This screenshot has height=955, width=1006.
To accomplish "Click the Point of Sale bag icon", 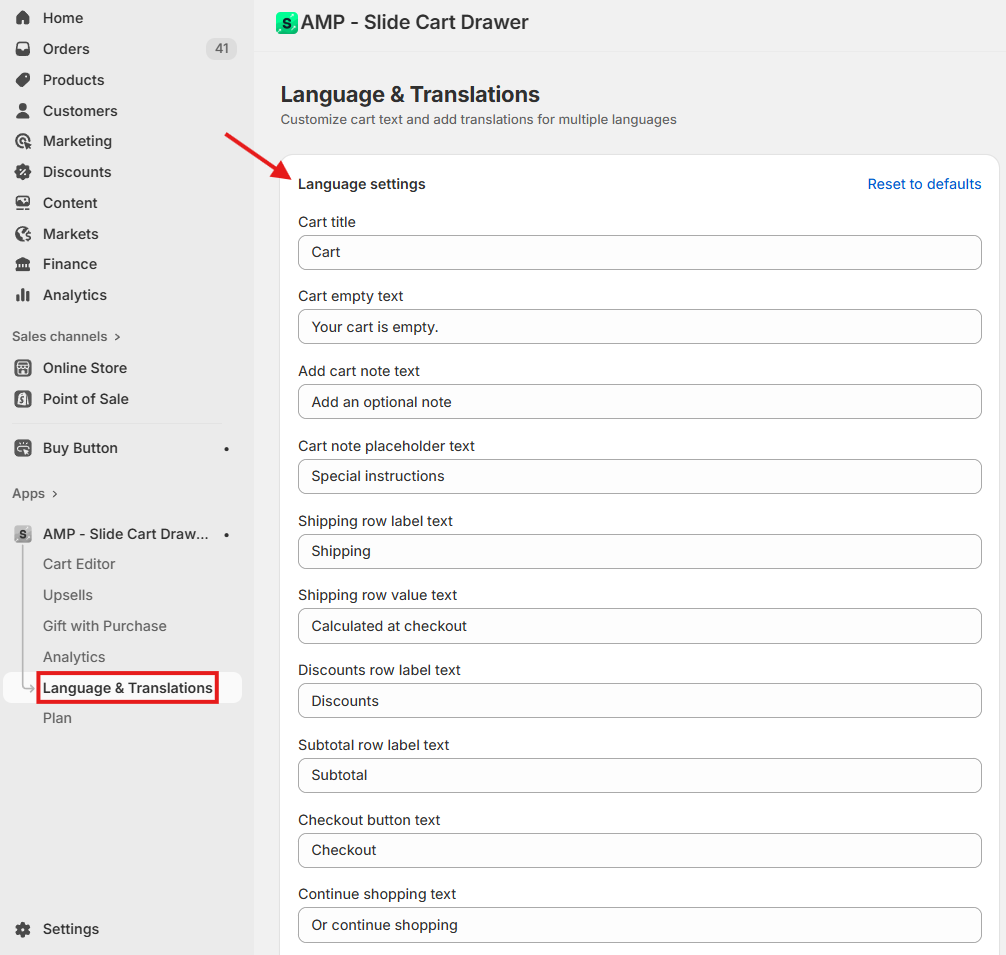I will coord(23,399).
